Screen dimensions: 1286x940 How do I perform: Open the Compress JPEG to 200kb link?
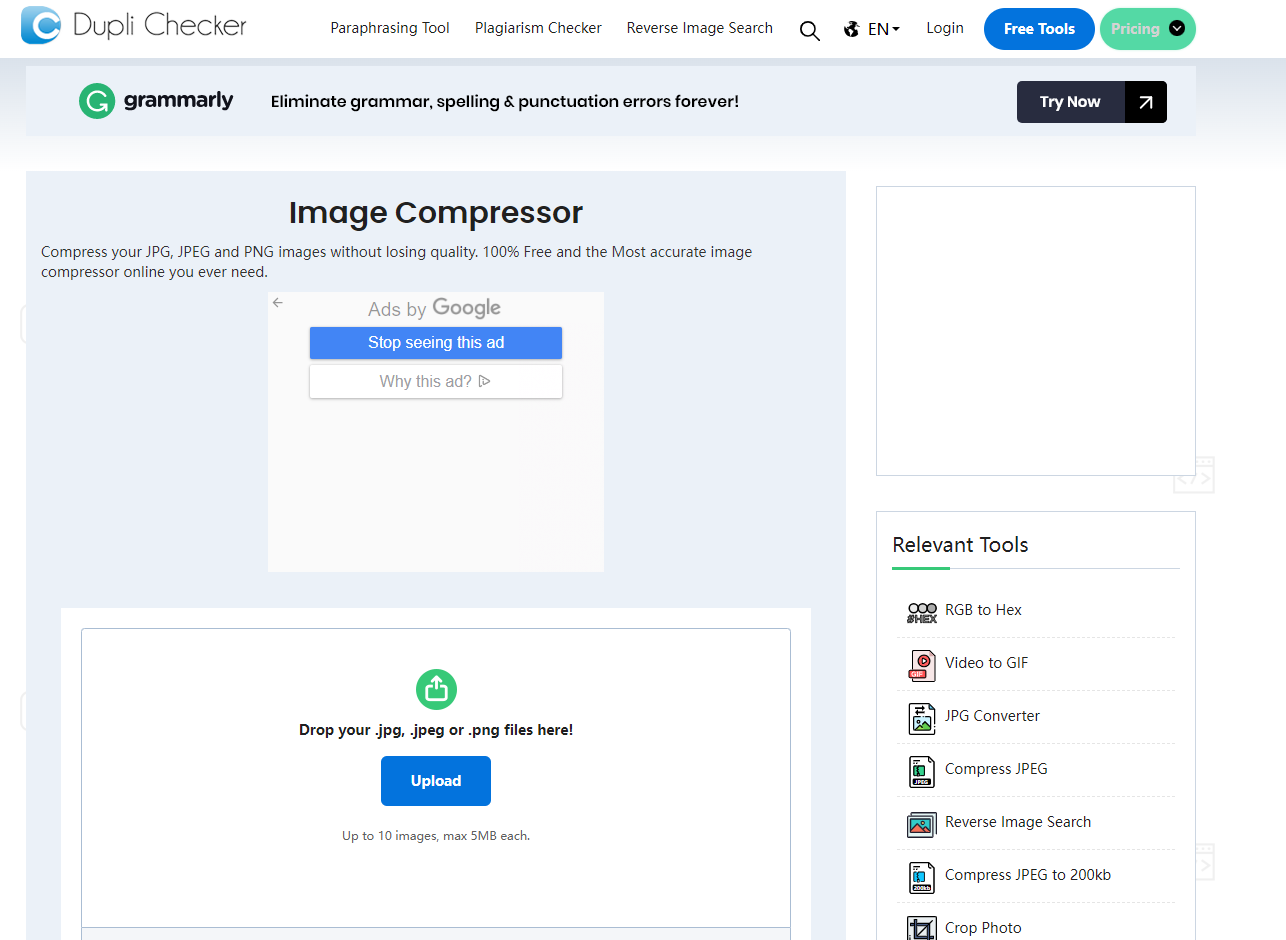pyautogui.click(x=1028, y=875)
